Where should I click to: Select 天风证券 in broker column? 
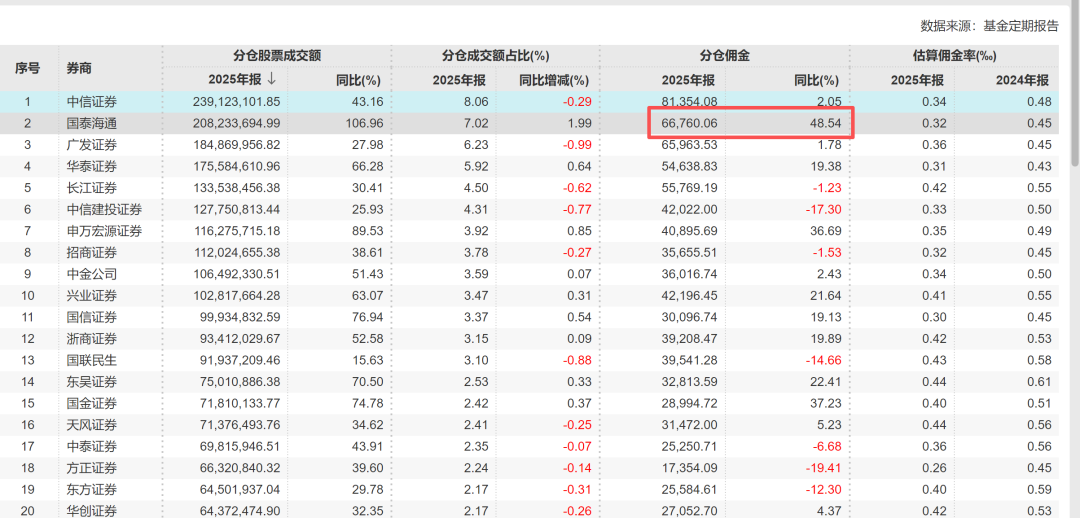click(92, 425)
